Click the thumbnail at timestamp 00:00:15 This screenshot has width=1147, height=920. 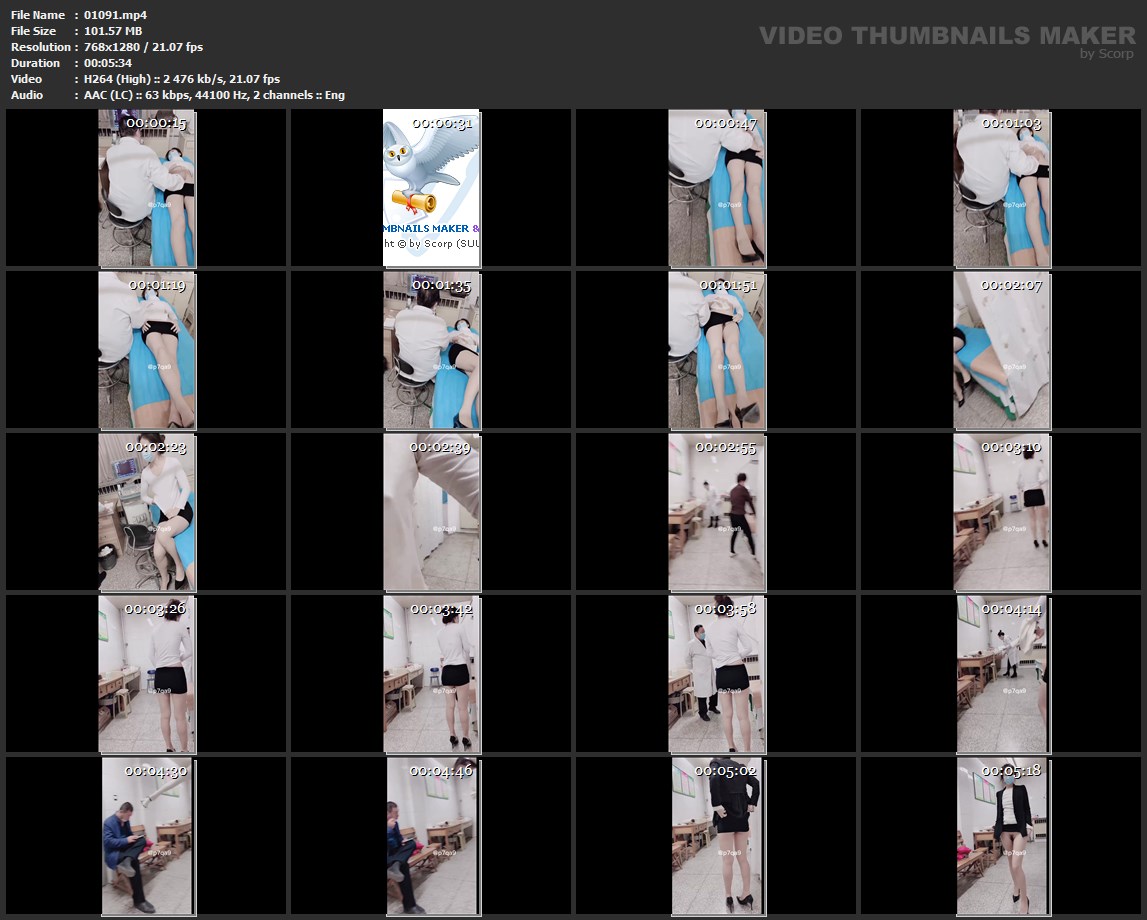[x=147, y=188]
